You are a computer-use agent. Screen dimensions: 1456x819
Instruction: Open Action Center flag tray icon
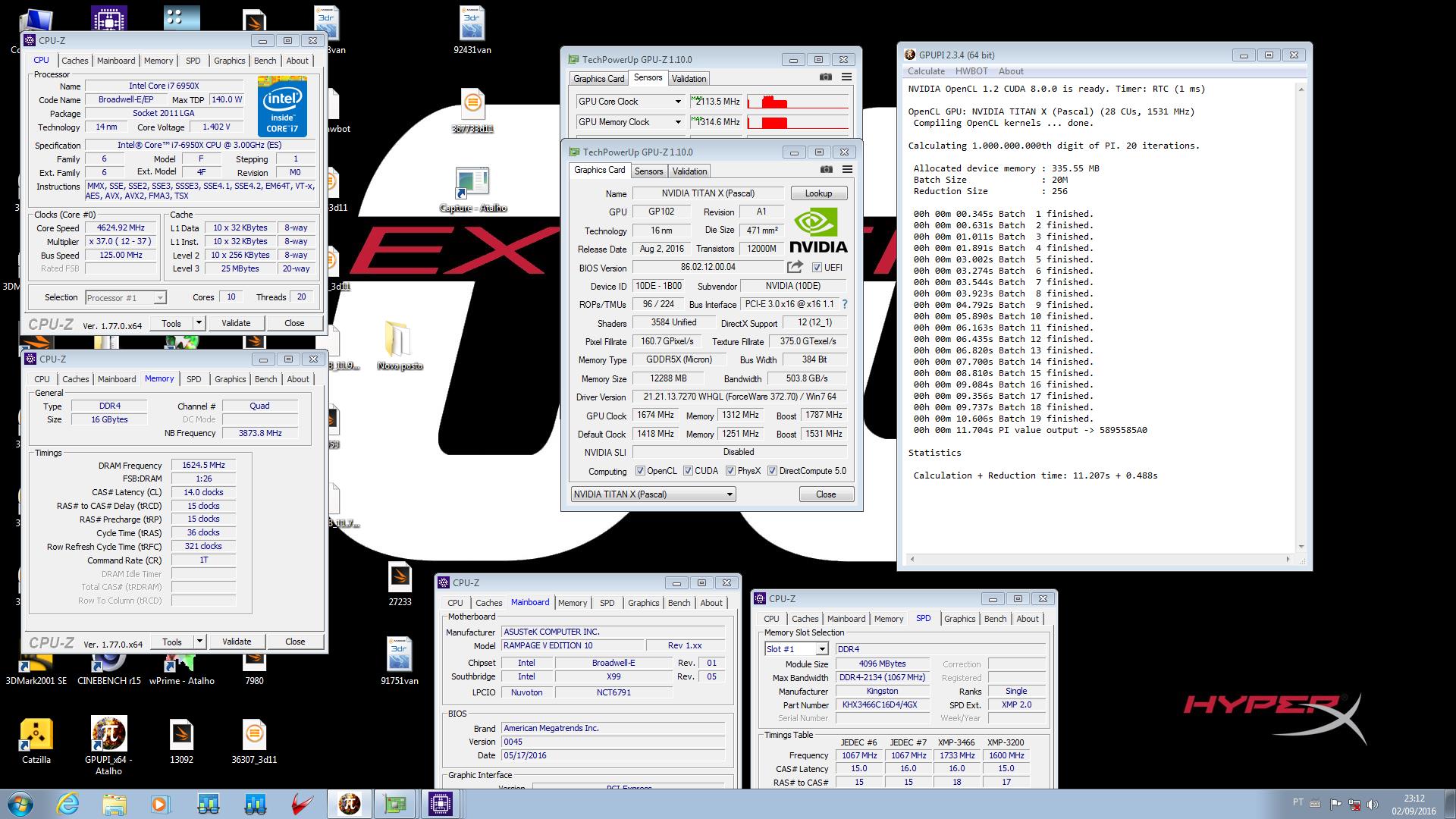point(1335,804)
